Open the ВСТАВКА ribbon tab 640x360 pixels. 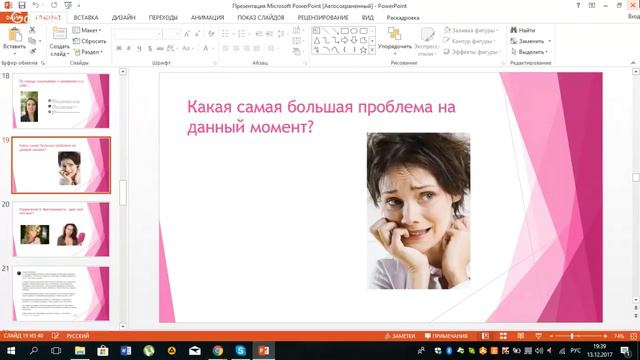tap(86, 18)
